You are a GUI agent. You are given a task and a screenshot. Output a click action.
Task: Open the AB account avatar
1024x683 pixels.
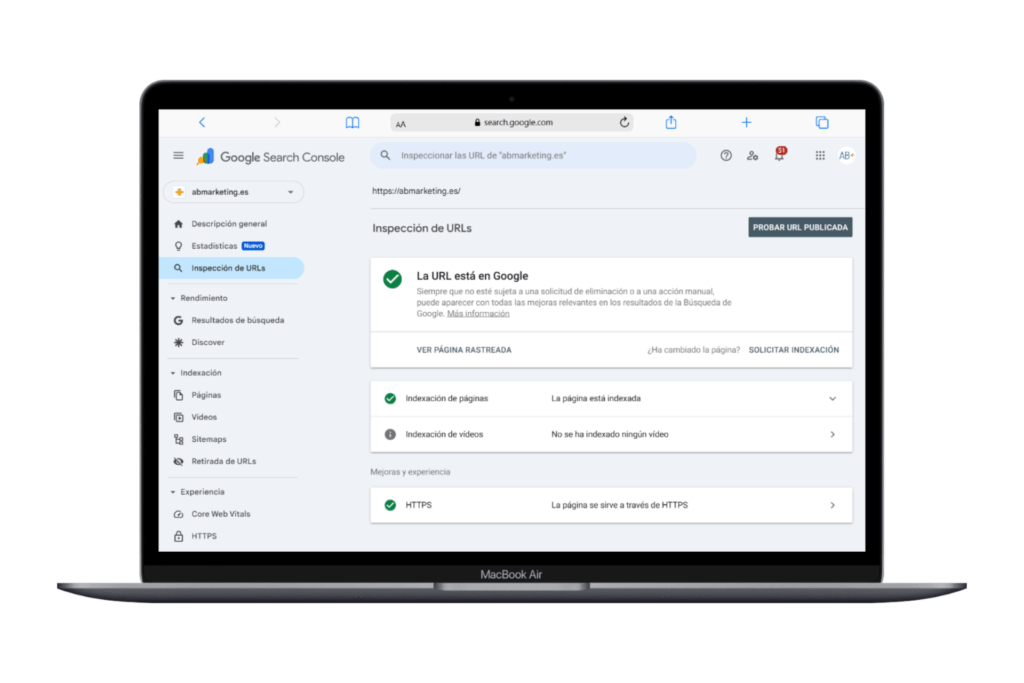[846, 155]
